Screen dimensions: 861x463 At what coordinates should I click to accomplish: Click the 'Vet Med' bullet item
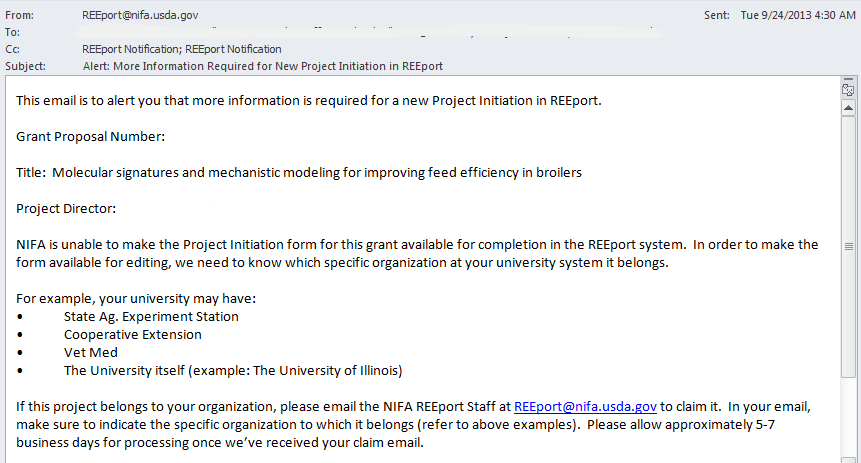tap(91, 353)
